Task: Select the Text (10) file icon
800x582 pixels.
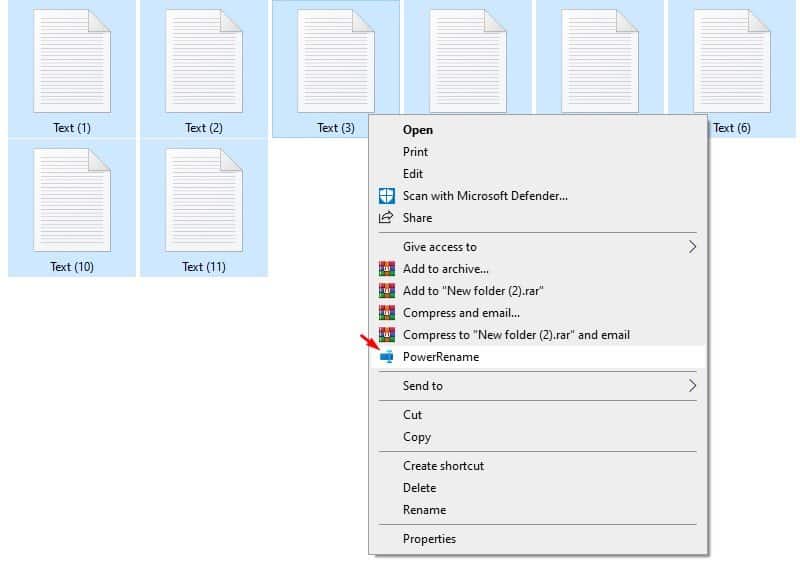Action: coord(72,200)
